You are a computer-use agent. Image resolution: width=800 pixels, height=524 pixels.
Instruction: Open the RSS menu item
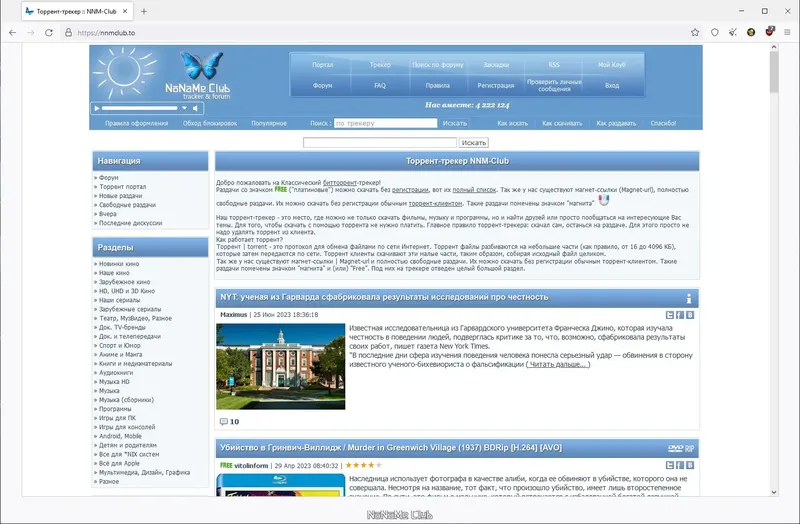(554, 65)
